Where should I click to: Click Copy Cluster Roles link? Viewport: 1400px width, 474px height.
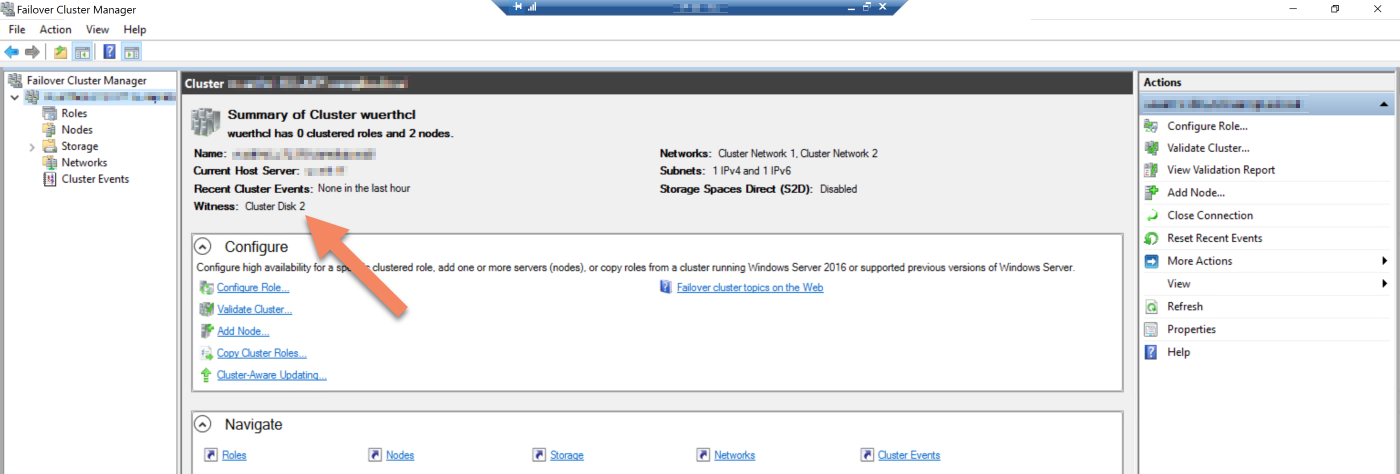point(261,353)
